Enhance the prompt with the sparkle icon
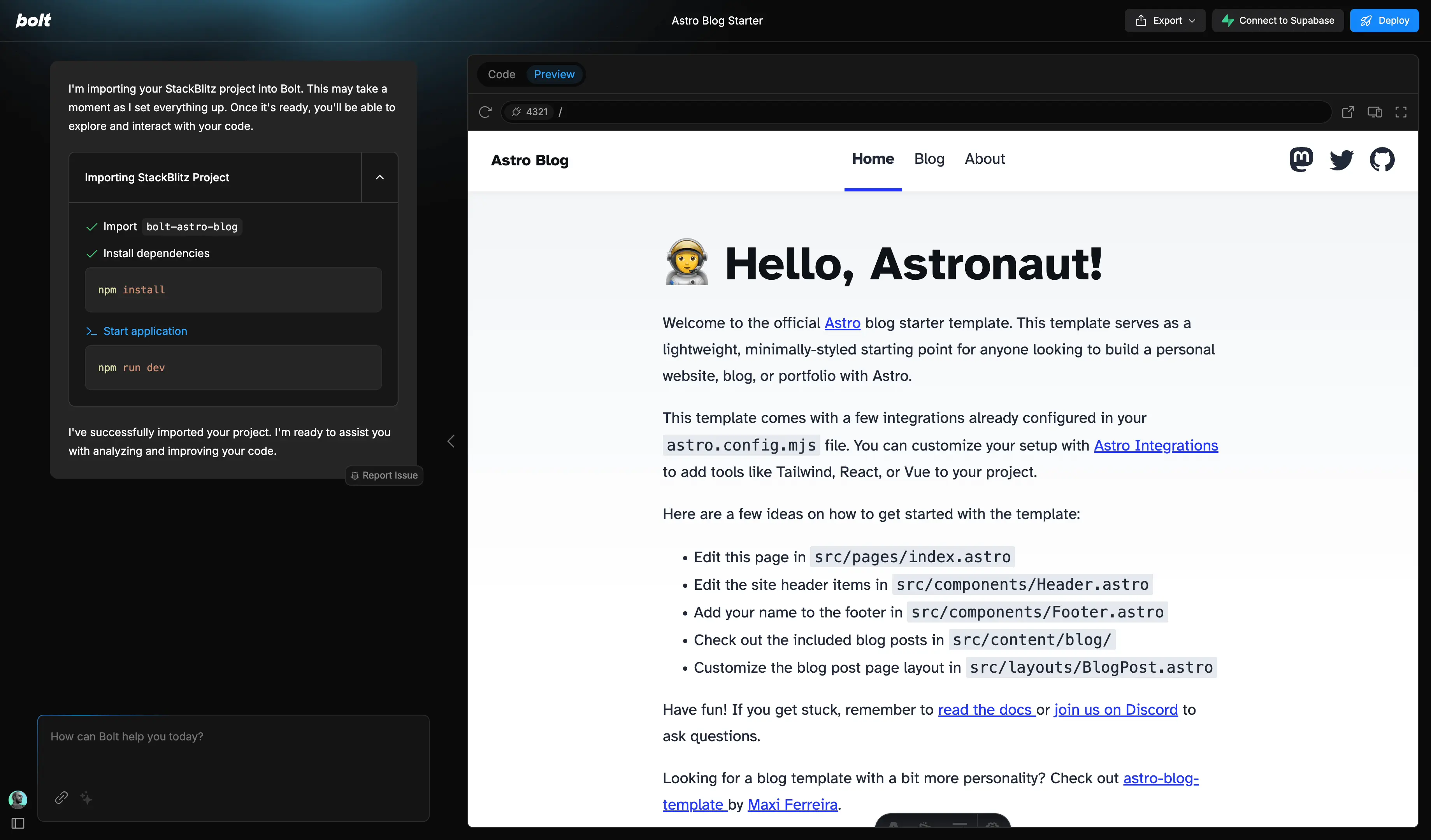The image size is (1431, 840). (86, 798)
